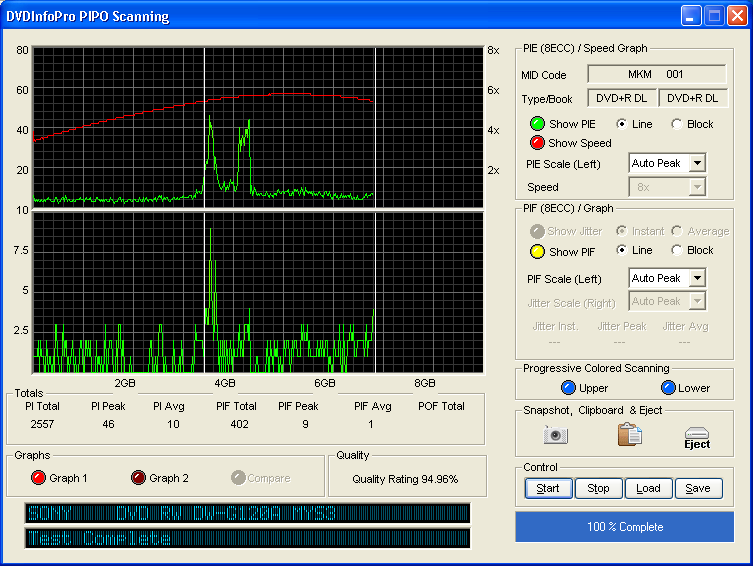Open the PIF Scale dropdown
Screen dimensions: 753x566
[697, 278]
